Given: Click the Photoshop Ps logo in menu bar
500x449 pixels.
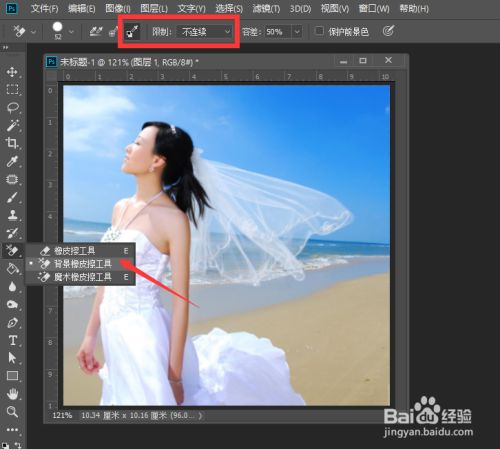Looking at the screenshot, I should click(12, 8).
